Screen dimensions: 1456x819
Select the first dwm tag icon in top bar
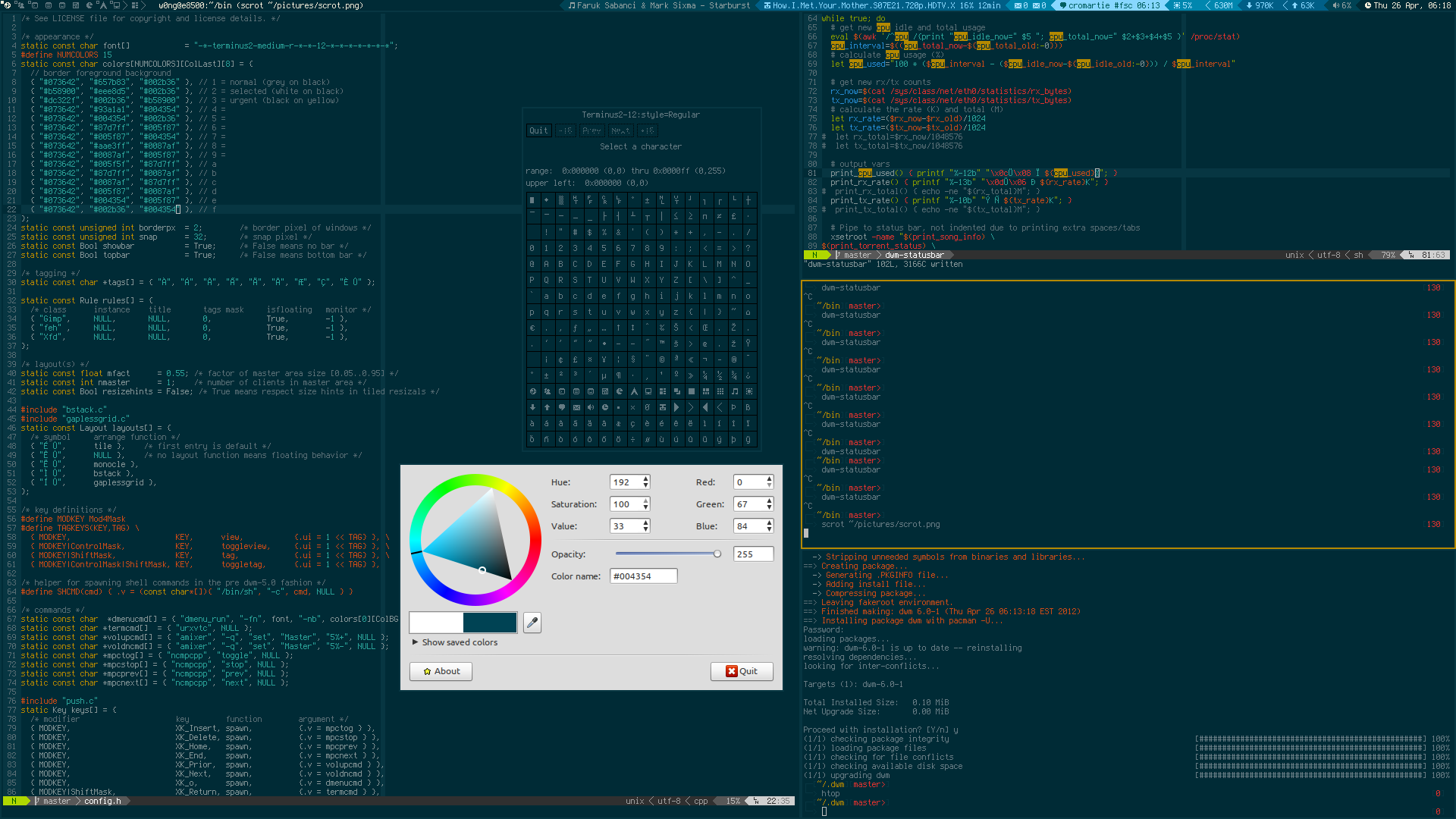8,5
